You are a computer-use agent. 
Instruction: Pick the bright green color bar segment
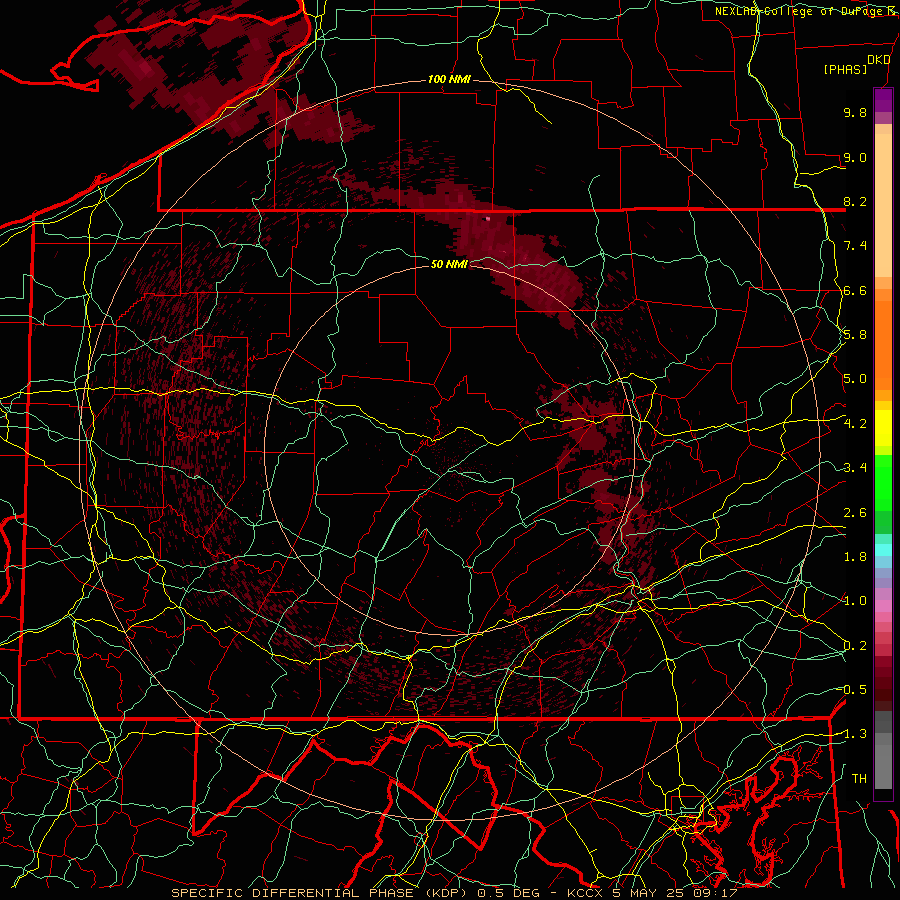coord(883,485)
